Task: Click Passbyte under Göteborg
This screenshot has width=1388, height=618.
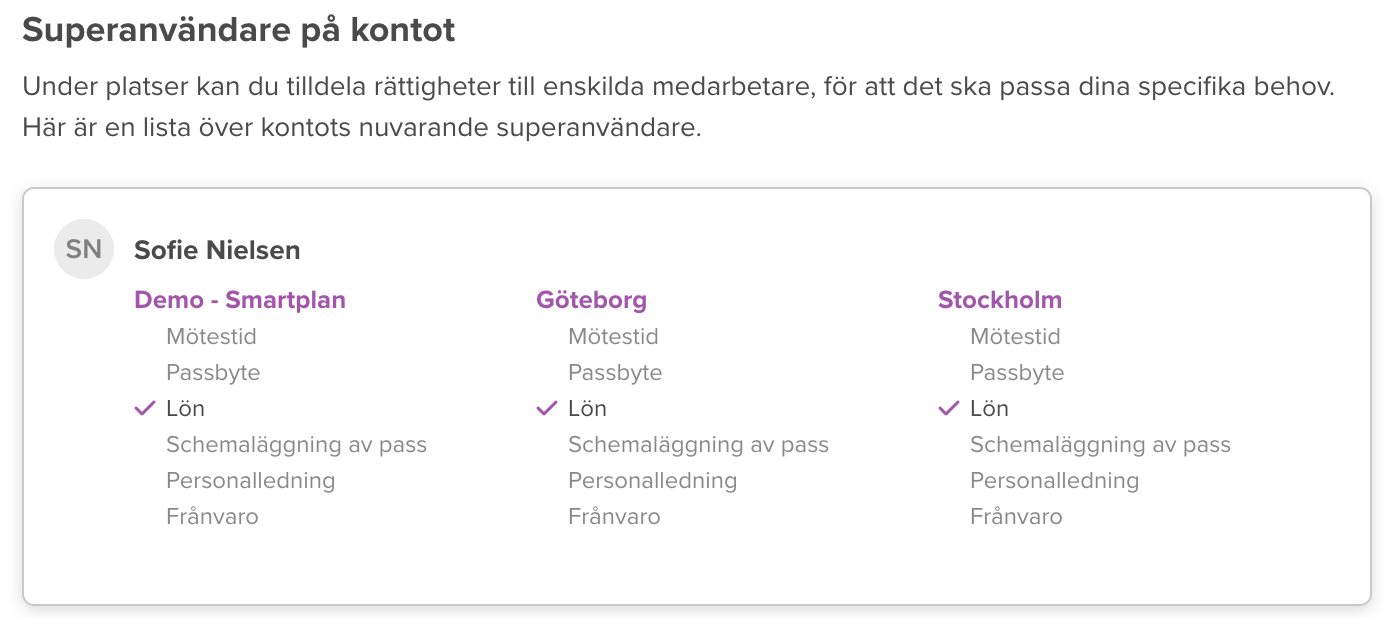Action: pyautogui.click(x=615, y=373)
